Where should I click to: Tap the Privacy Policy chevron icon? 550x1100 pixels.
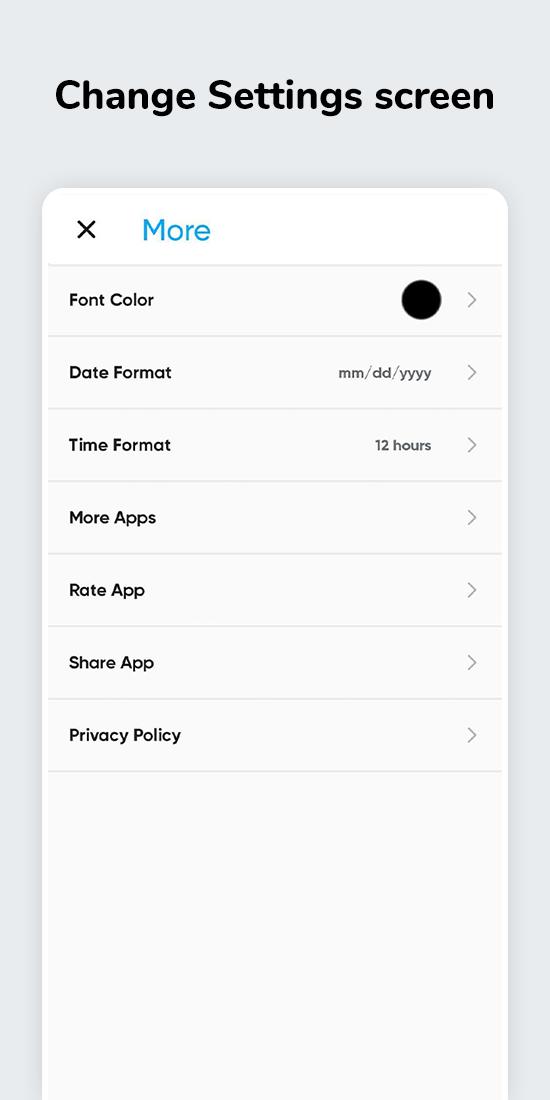tap(471, 735)
